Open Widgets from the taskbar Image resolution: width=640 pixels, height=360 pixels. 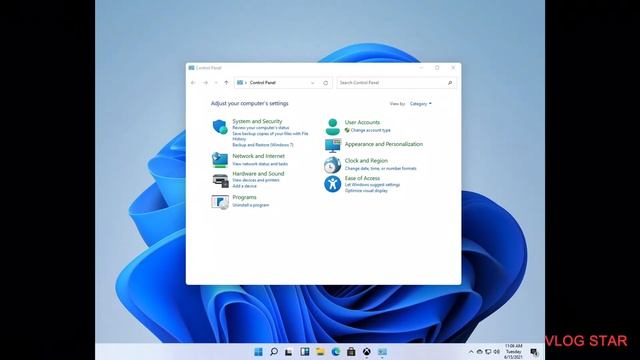[304, 352]
